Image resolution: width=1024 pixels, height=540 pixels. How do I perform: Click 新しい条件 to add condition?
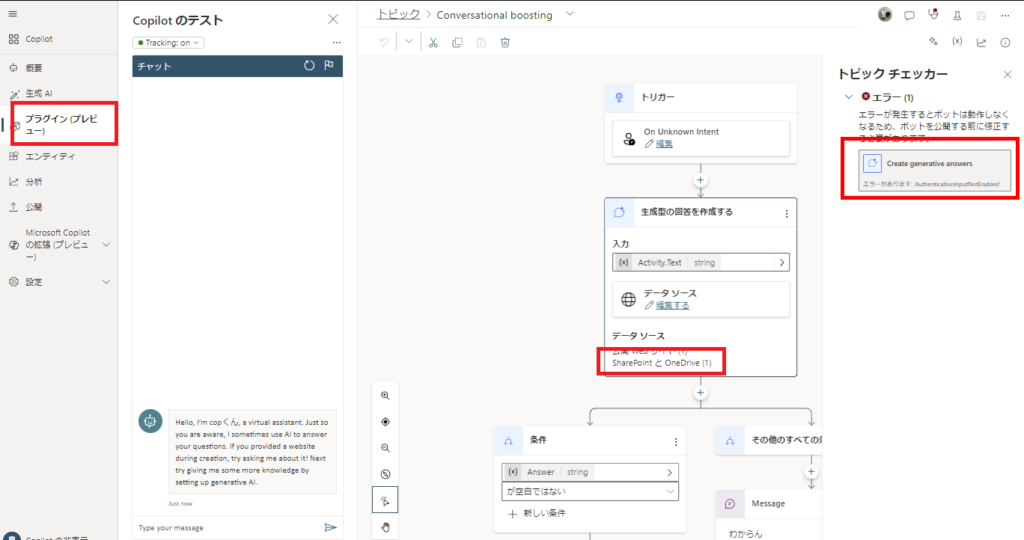[537, 514]
